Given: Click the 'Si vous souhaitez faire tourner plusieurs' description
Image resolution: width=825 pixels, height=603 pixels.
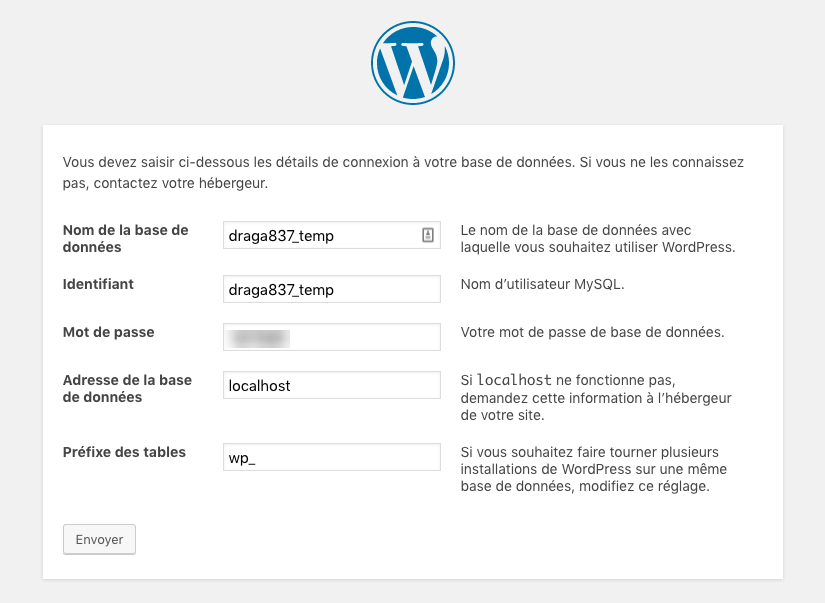Looking at the screenshot, I should pyautogui.click(x=593, y=469).
